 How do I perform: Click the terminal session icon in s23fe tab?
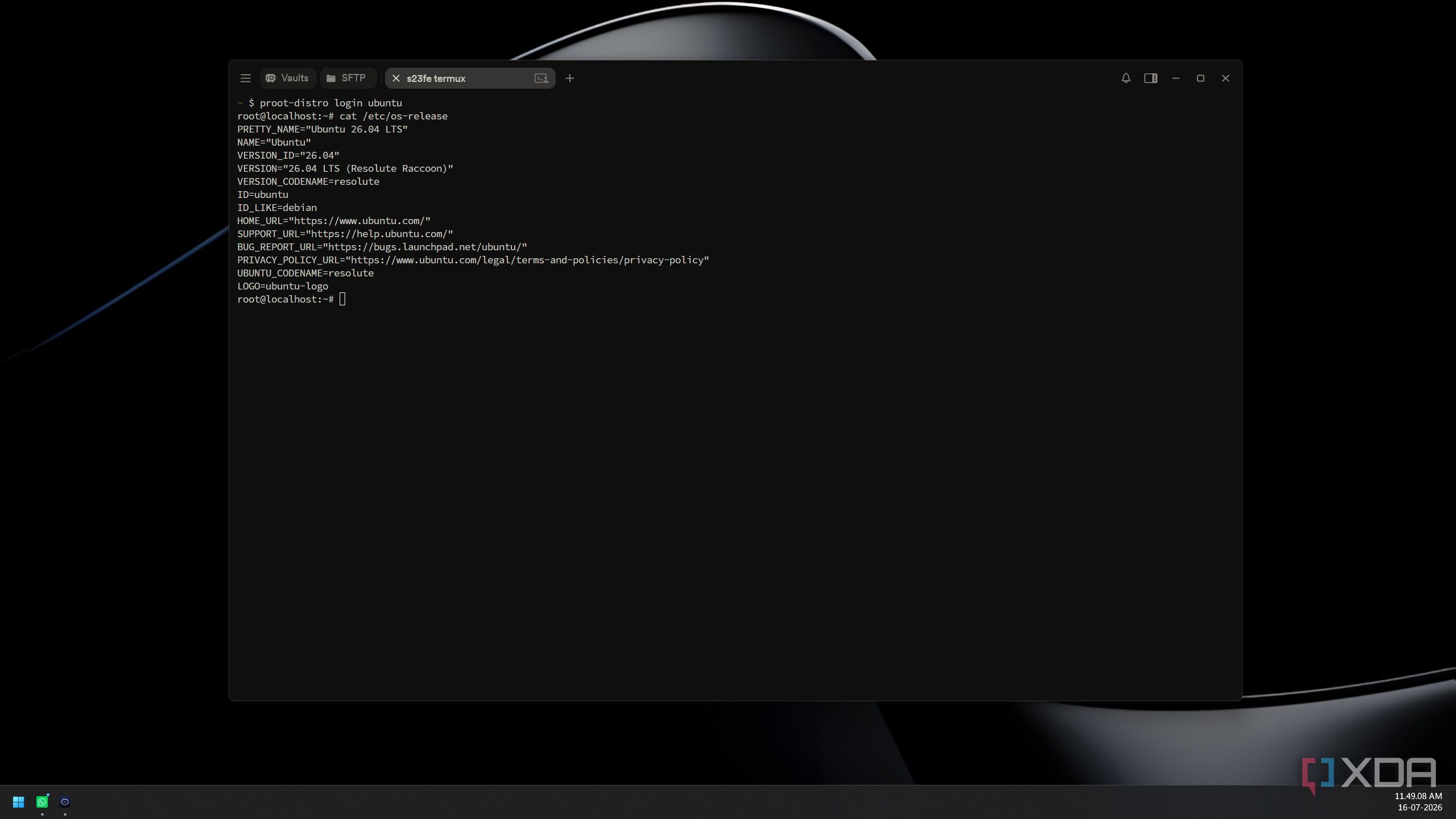pos(541,78)
